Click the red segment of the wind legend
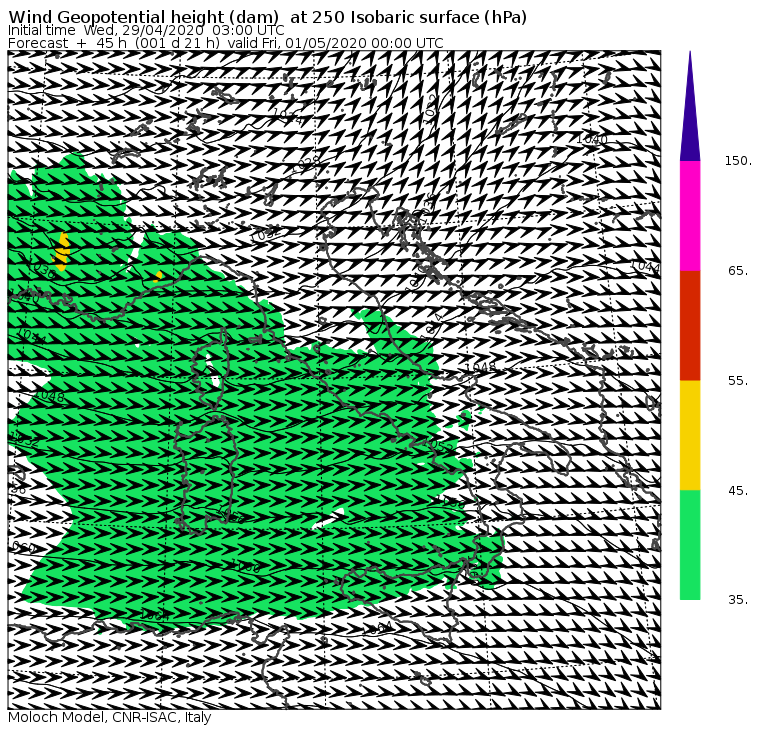This screenshot has height=731, width=760. pos(690,326)
